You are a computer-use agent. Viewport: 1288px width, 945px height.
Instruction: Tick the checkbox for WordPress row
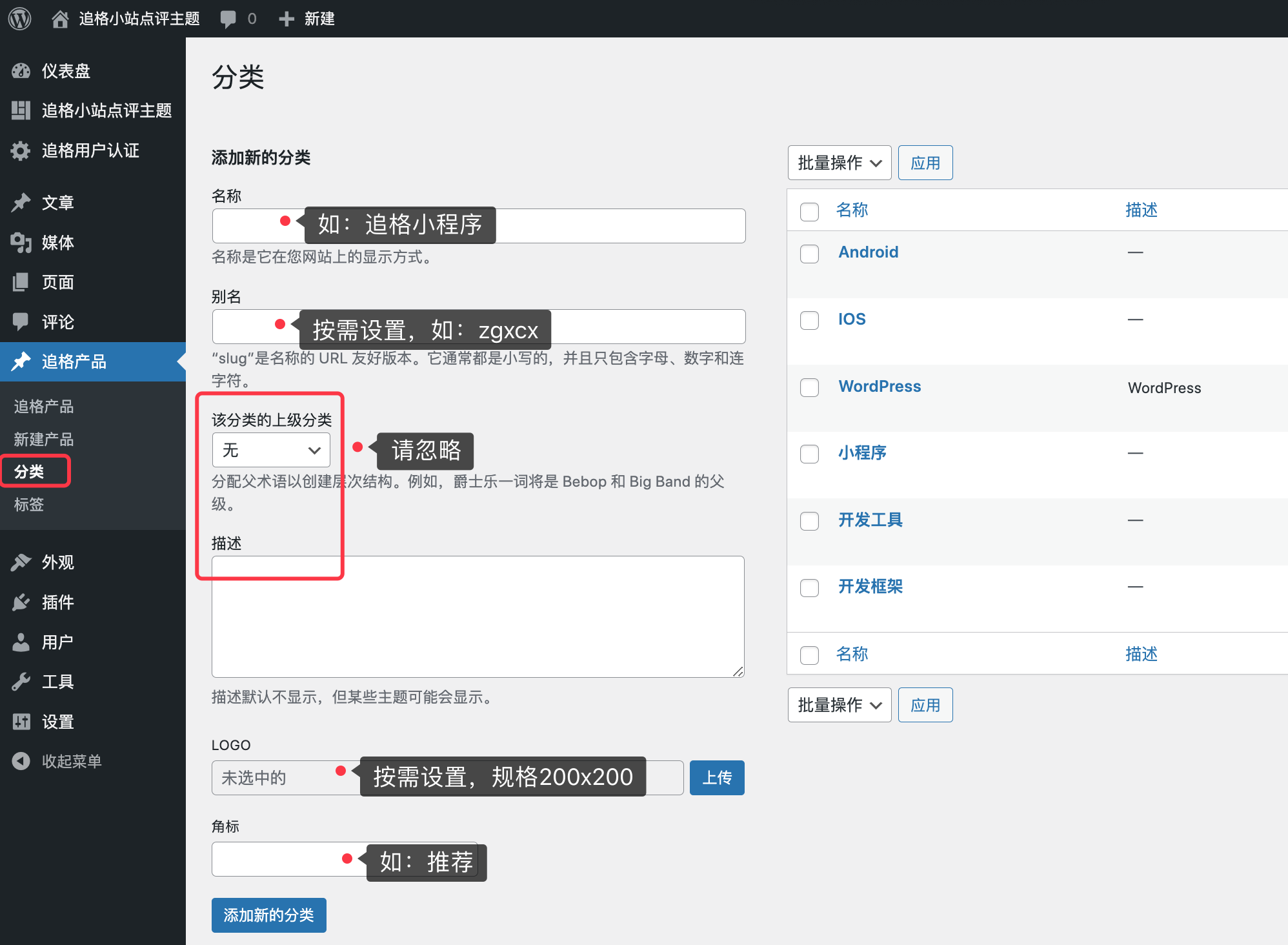click(x=809, y=387)
